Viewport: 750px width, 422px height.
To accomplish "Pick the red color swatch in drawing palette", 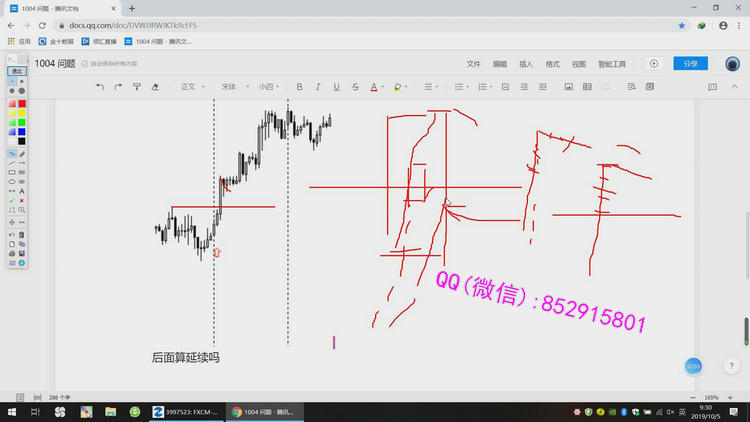I will [22, 104].
